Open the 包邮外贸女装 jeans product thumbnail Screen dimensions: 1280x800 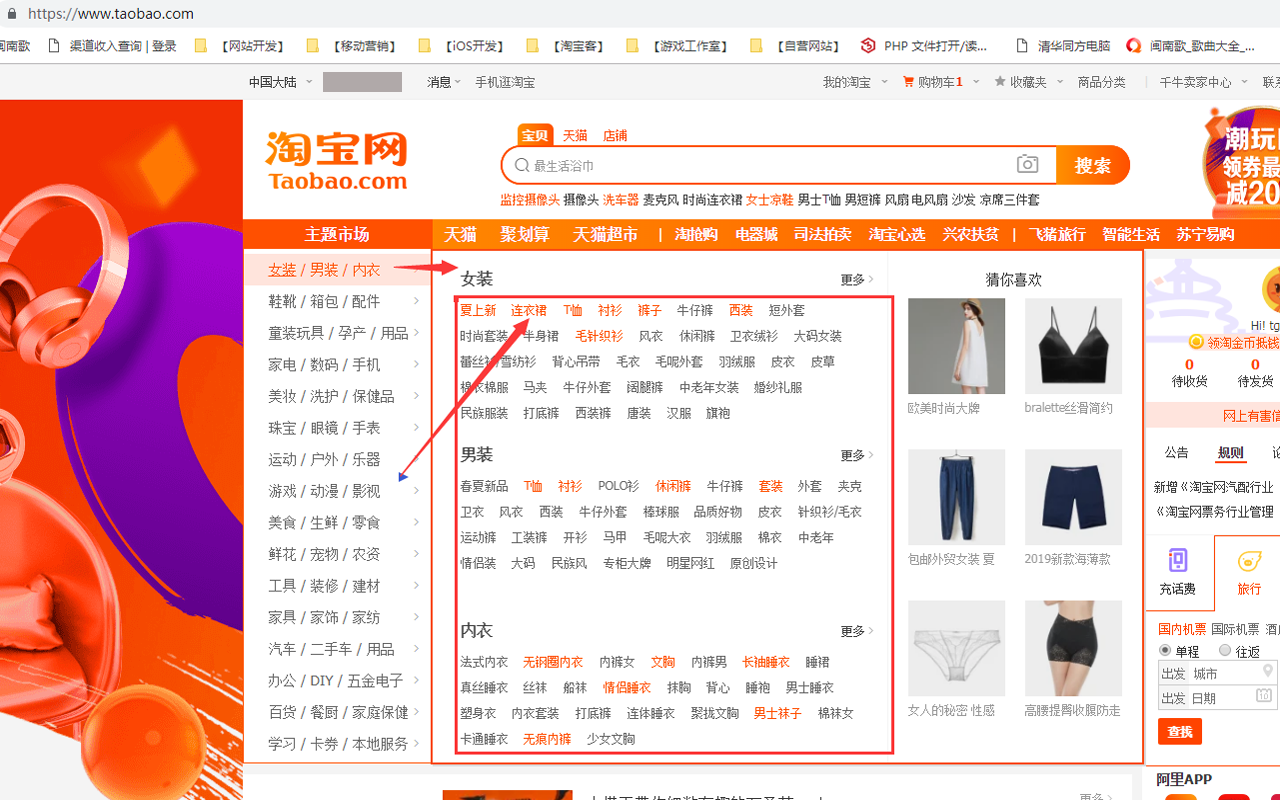click(956, 497)
